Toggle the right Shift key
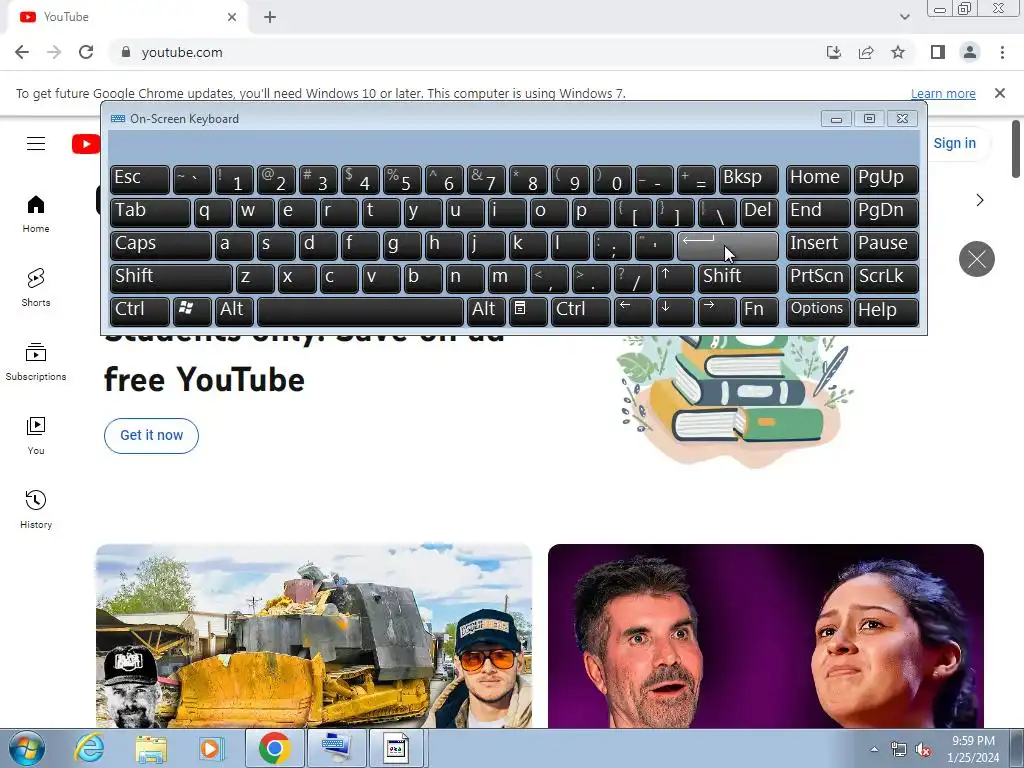 pyautogui.click(x=738, y=278)
